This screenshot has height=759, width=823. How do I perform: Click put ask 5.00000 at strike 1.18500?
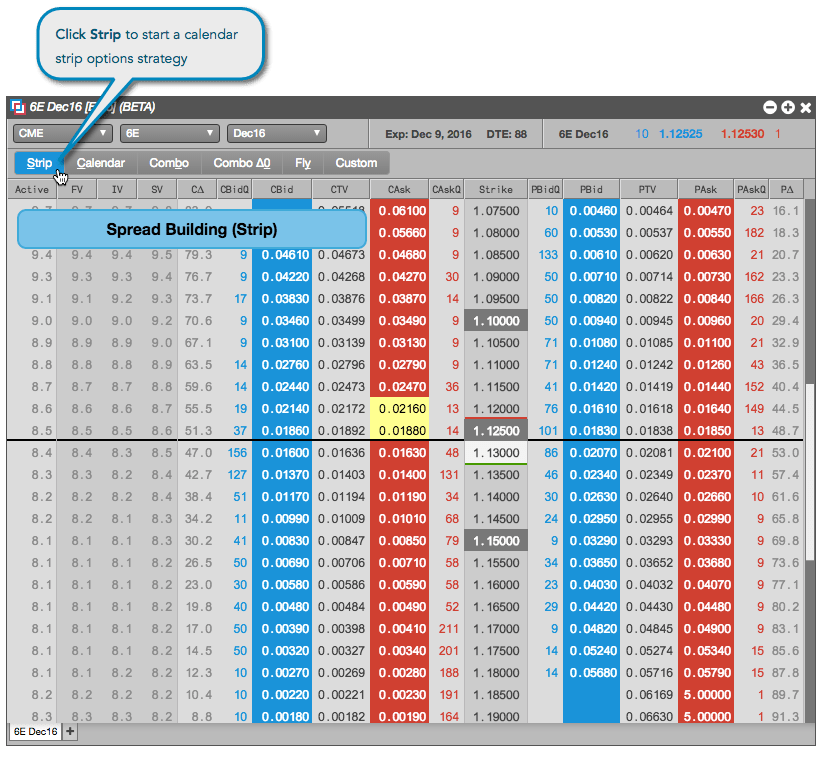(x=706, y=694)
